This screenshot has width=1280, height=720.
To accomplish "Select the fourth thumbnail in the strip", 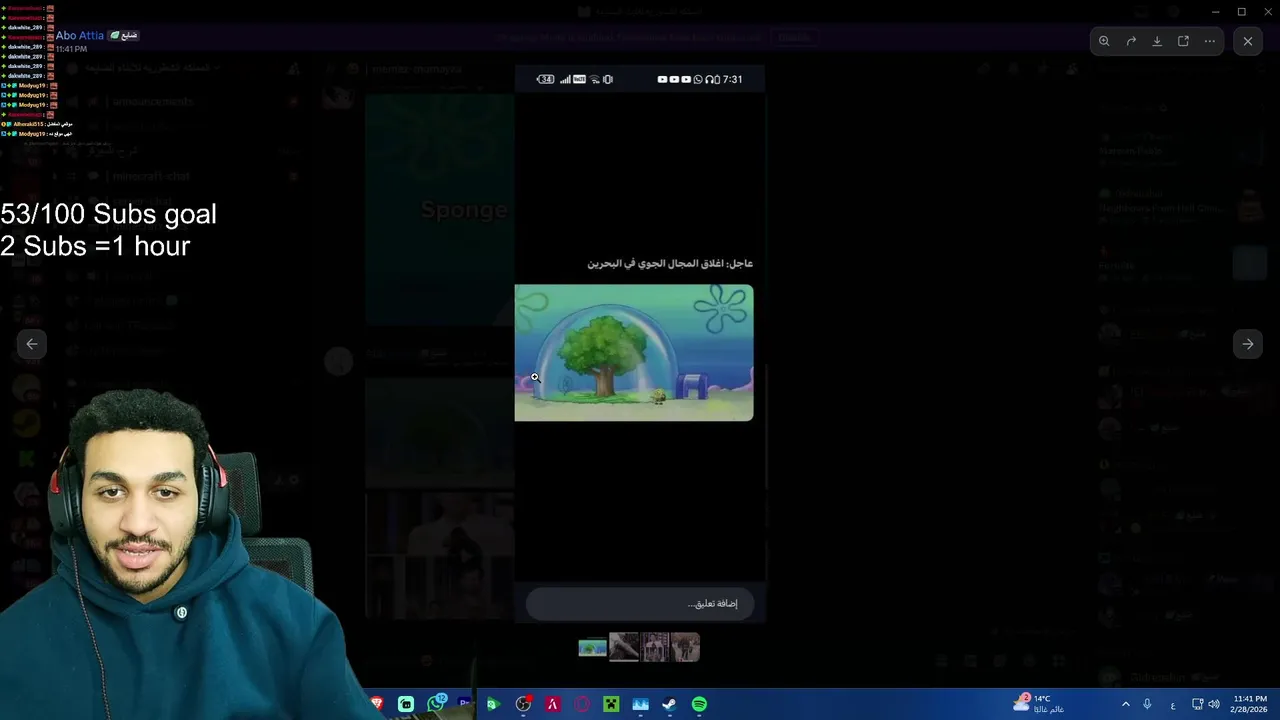I will click(685, 647).
